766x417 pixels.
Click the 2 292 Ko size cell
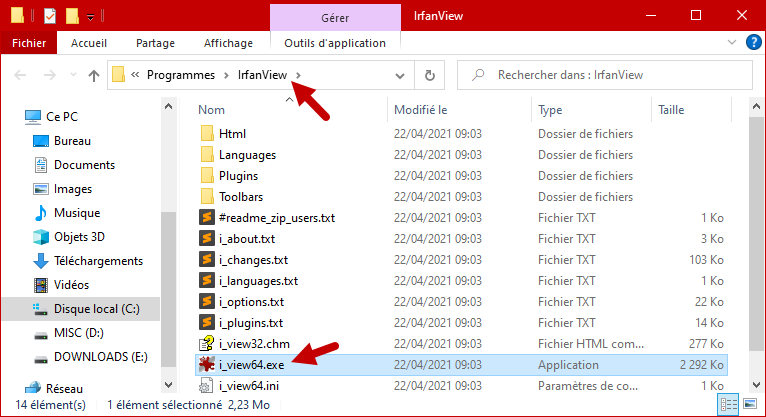(x=701, y=365)
